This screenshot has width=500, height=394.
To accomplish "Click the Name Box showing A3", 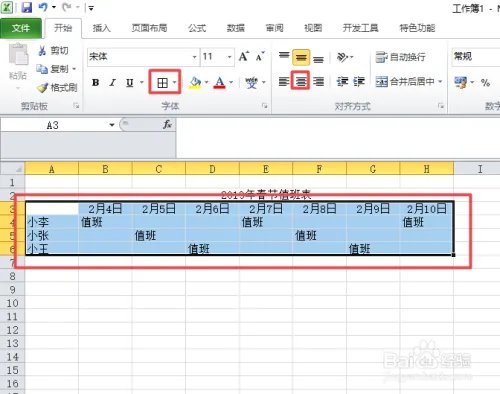I will point(53,125).
